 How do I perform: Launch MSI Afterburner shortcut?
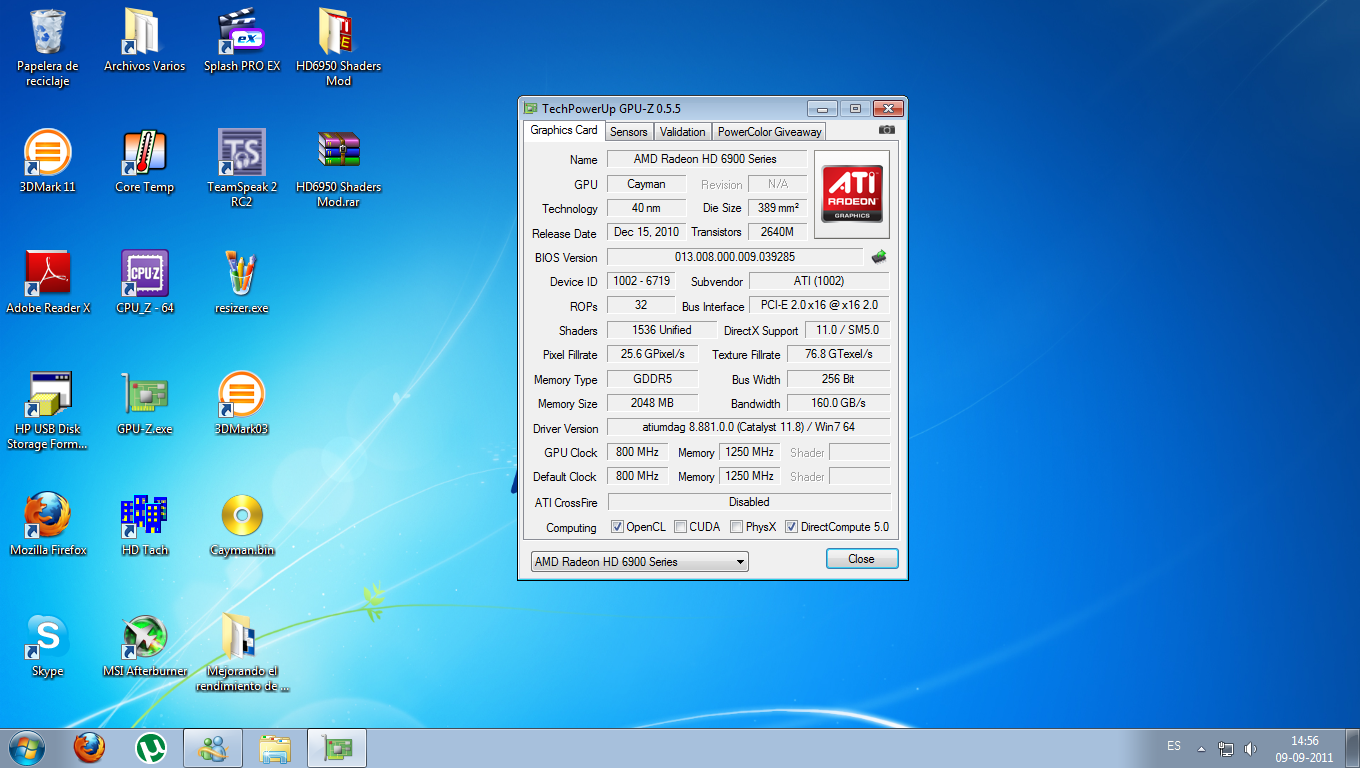click(x=144, y=645)
